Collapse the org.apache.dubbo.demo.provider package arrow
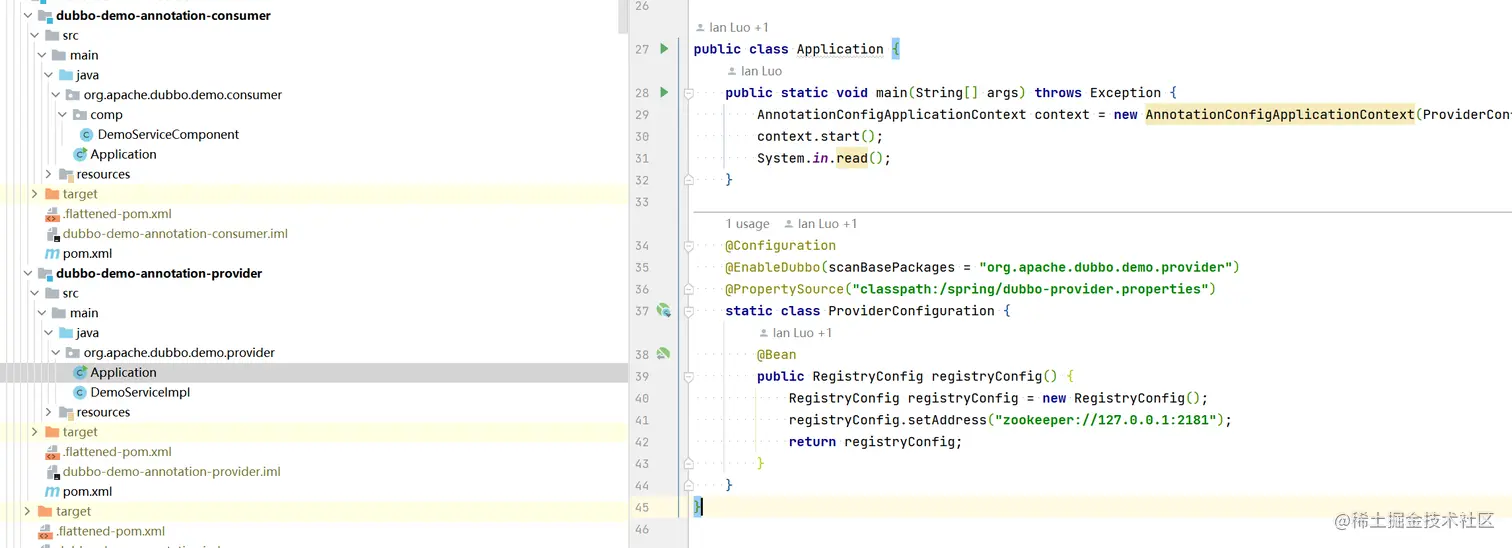Image resolution: width=1512 pixels, height=548 pixels. click(55, 353)
